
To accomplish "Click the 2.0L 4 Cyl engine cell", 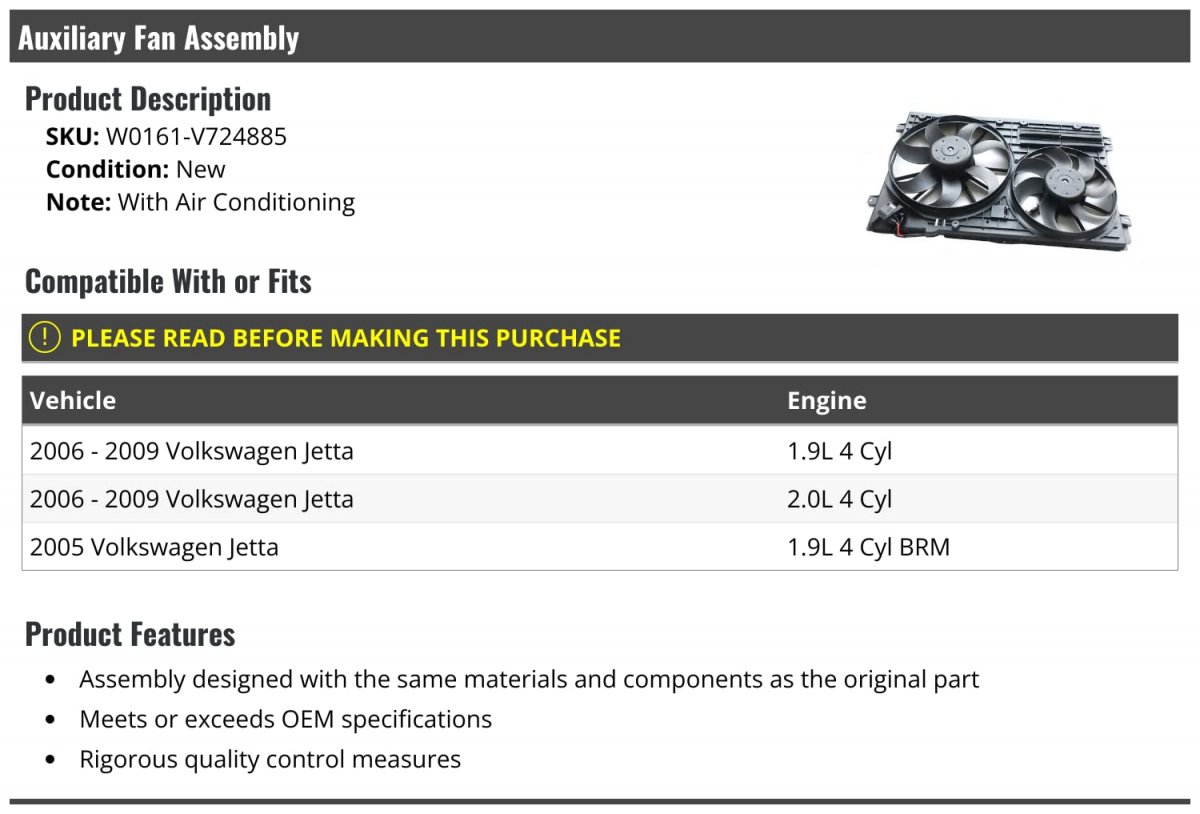I will (x=839, y=500).
